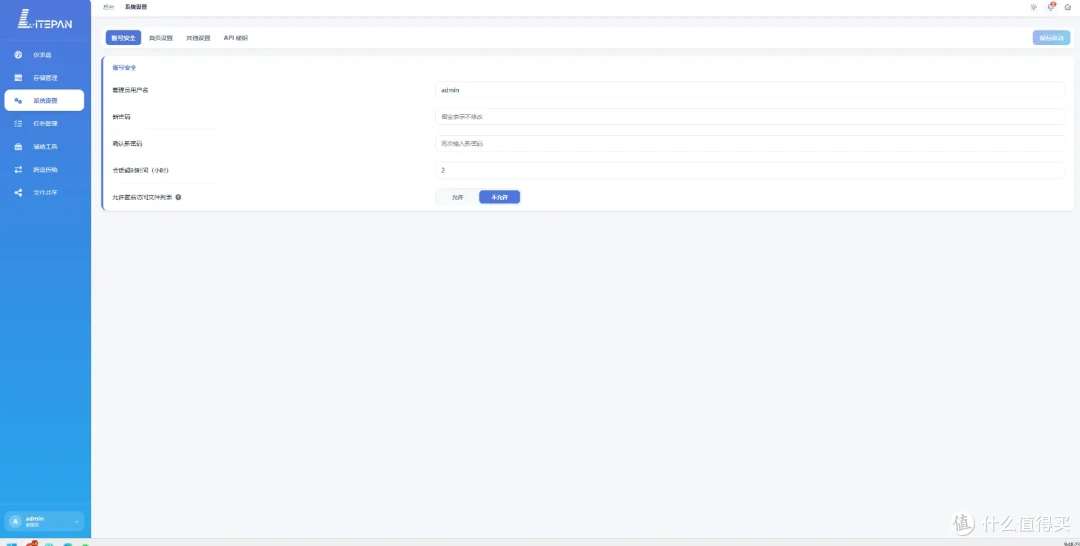Click the 保存修改 save button

[1051, 38]
